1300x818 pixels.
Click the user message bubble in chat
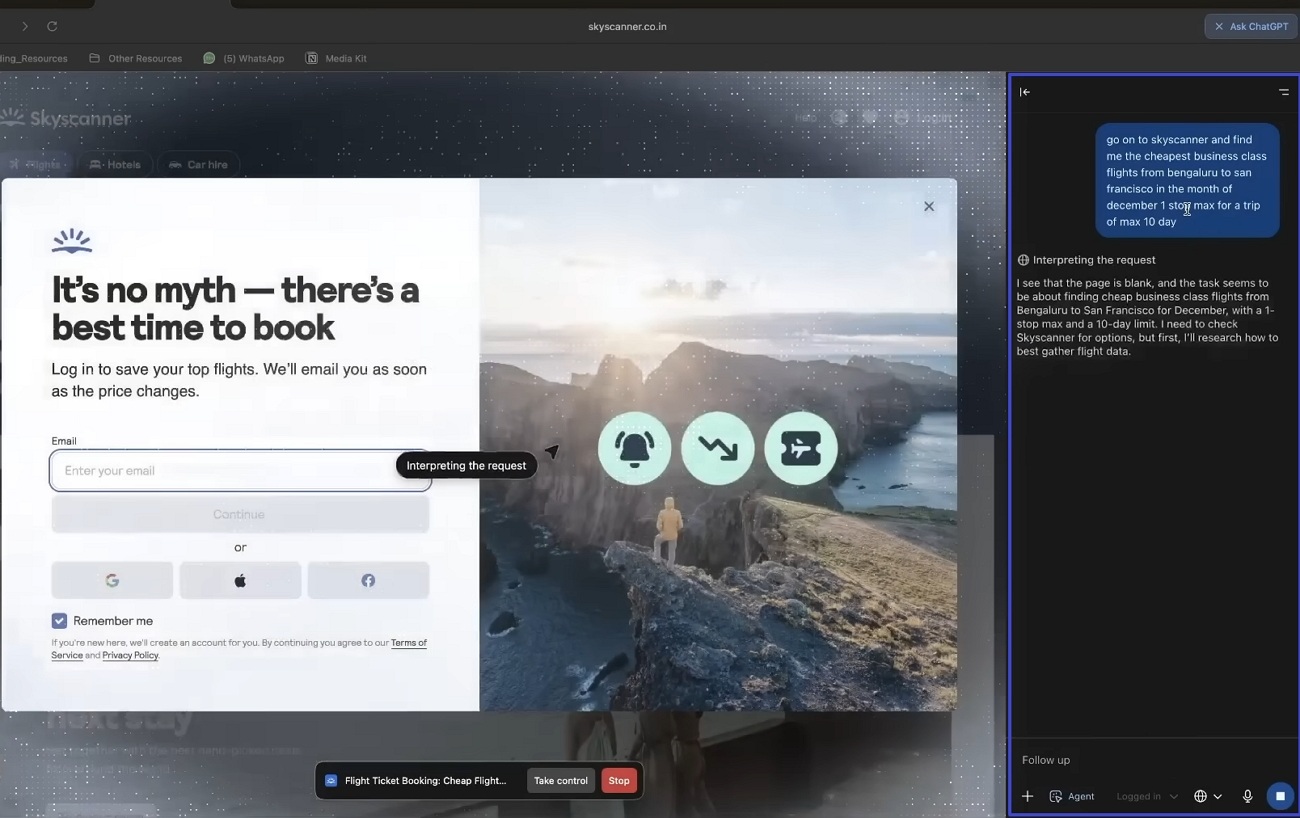click(x=1187, y=181)
